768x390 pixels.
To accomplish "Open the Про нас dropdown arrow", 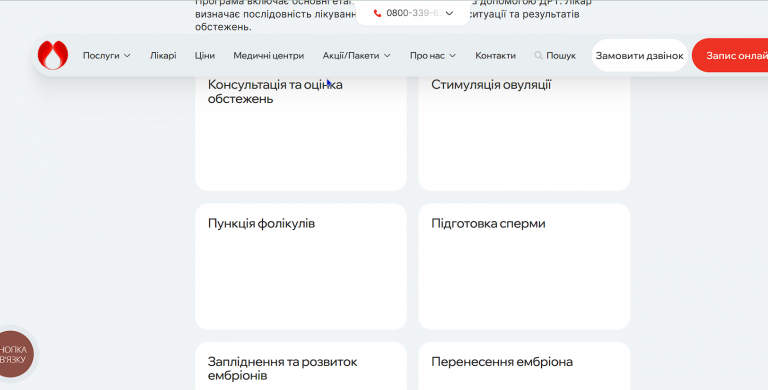I will (453, 56).
